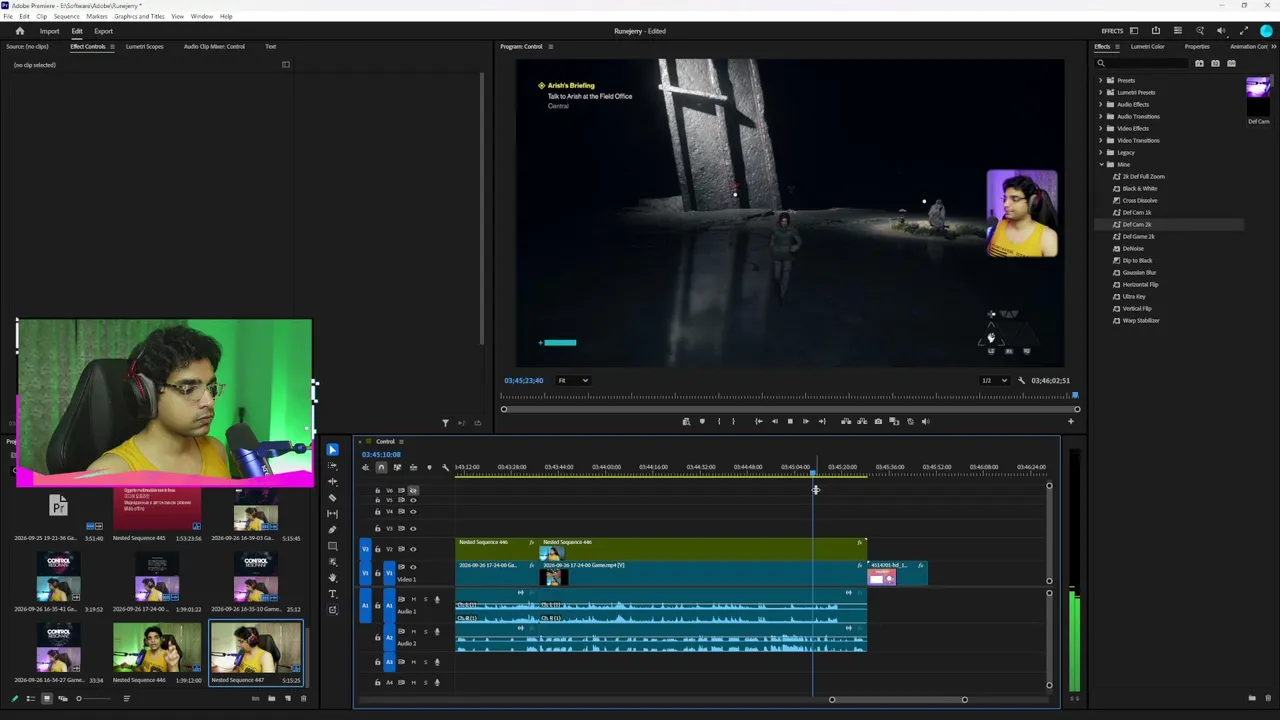1280x720 pixels.
Task: Expand the Video Effects folder
Action: 1101,128
